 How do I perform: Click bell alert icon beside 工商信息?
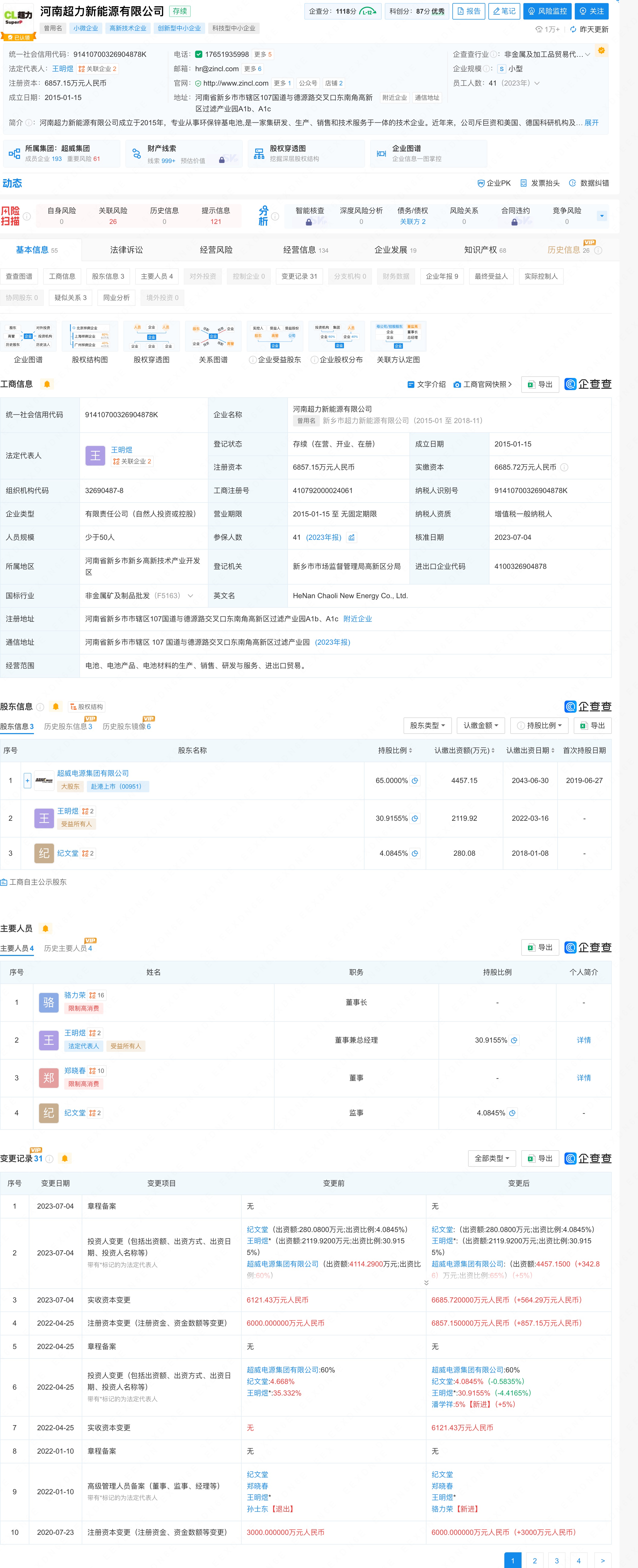[47, 384]
